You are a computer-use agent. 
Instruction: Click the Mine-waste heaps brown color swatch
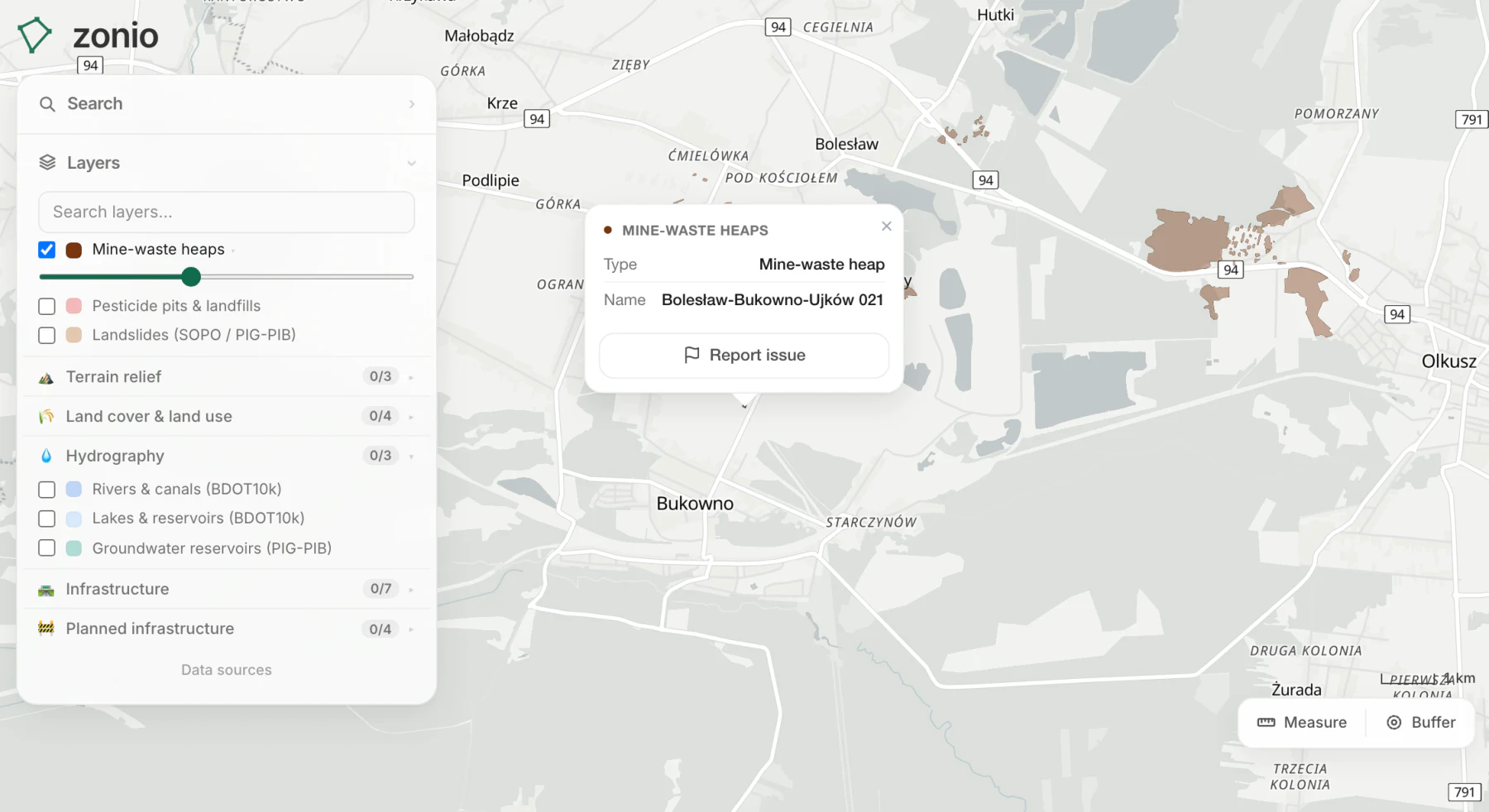(74, 250)
